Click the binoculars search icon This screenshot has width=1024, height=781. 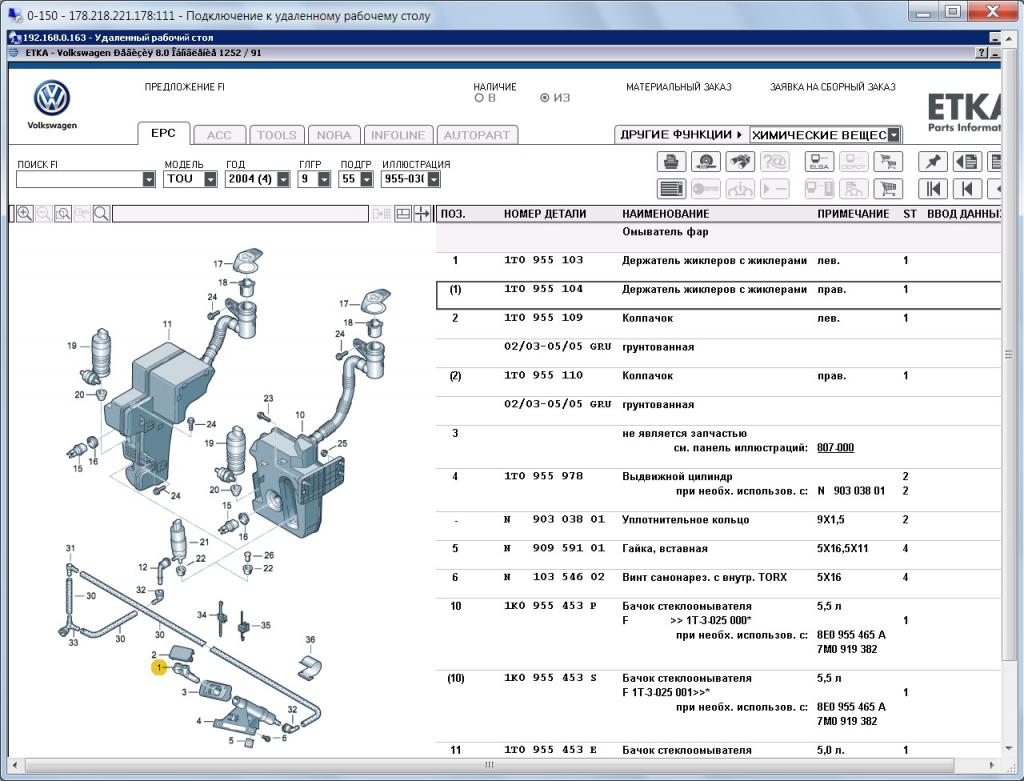[740, 161]
